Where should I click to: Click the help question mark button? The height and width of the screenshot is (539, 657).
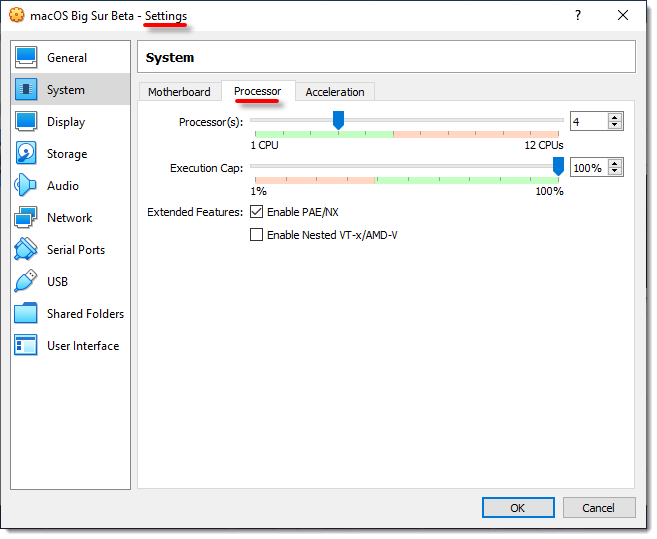pos(578,16)
